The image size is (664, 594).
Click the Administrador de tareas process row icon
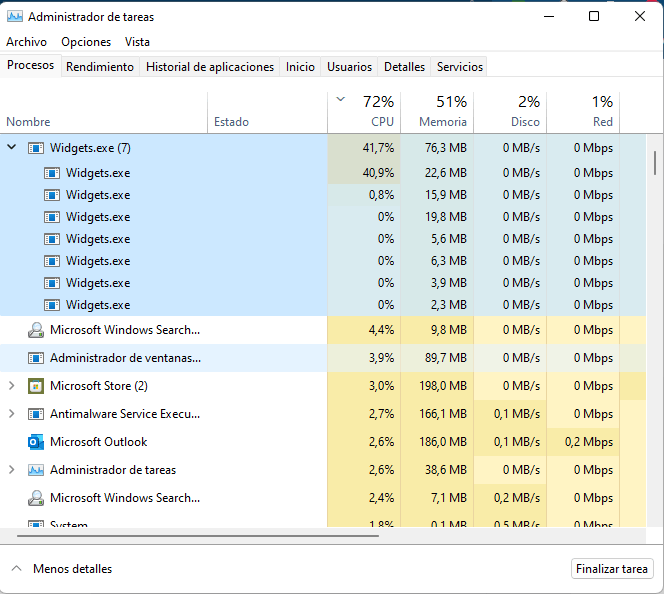36,470
